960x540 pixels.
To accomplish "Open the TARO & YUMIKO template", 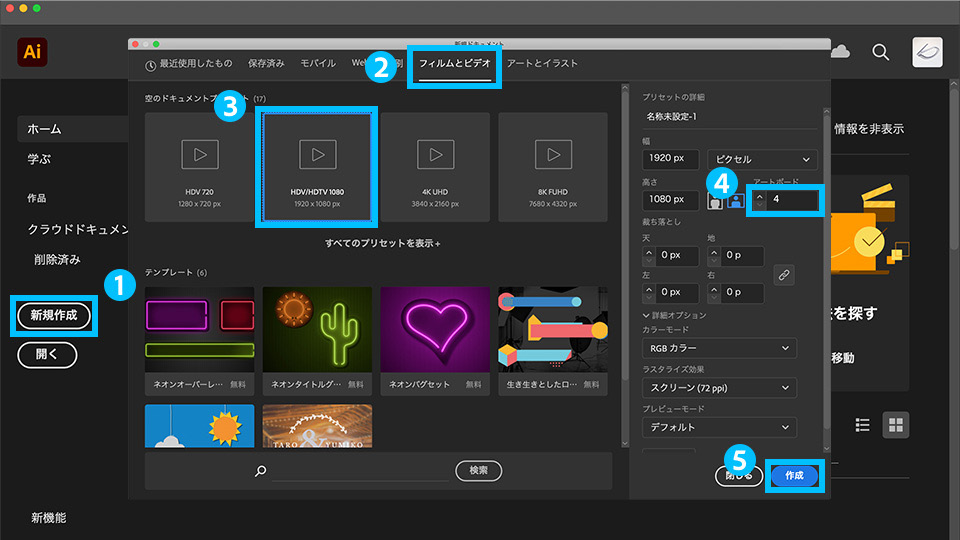I will (x=317, y=426).
